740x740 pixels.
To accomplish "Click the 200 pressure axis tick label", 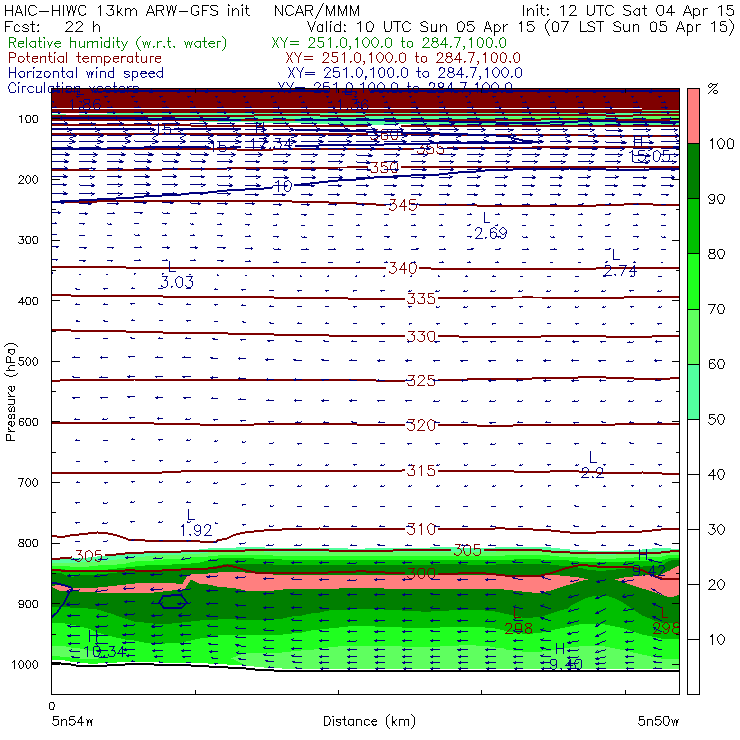I will 28,180.
